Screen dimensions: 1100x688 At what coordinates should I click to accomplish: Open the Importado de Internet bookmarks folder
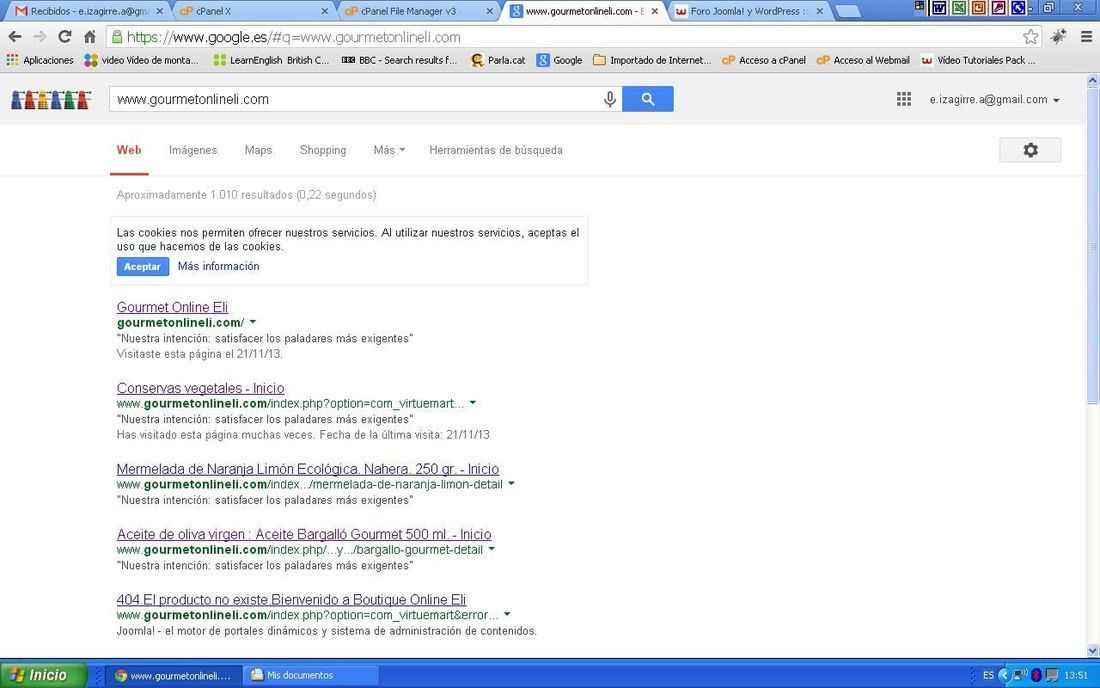coord(652,60)
